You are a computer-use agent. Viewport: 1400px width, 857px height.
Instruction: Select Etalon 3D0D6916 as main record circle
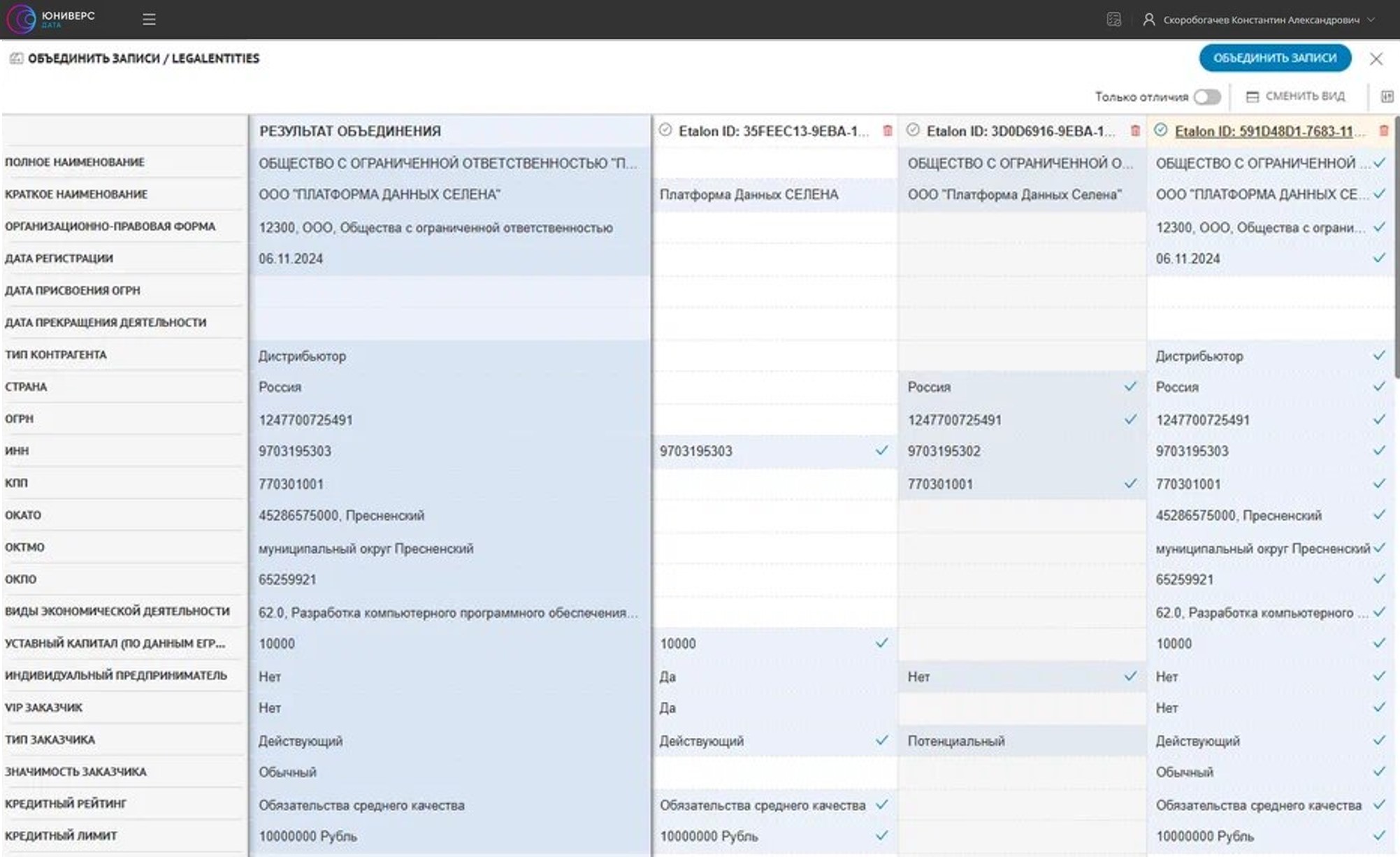[x=913, y=130]
